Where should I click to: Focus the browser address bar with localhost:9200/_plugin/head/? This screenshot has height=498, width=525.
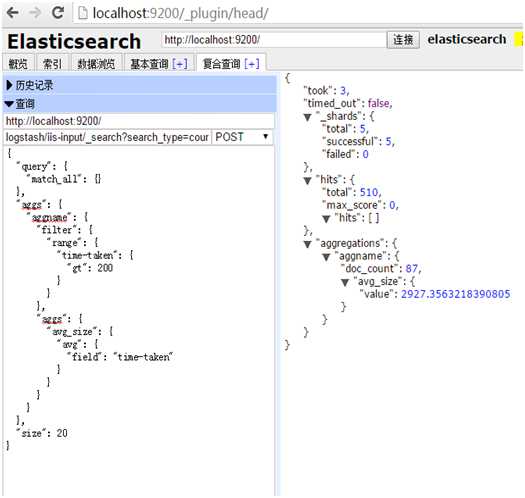[x=180, y=13]
